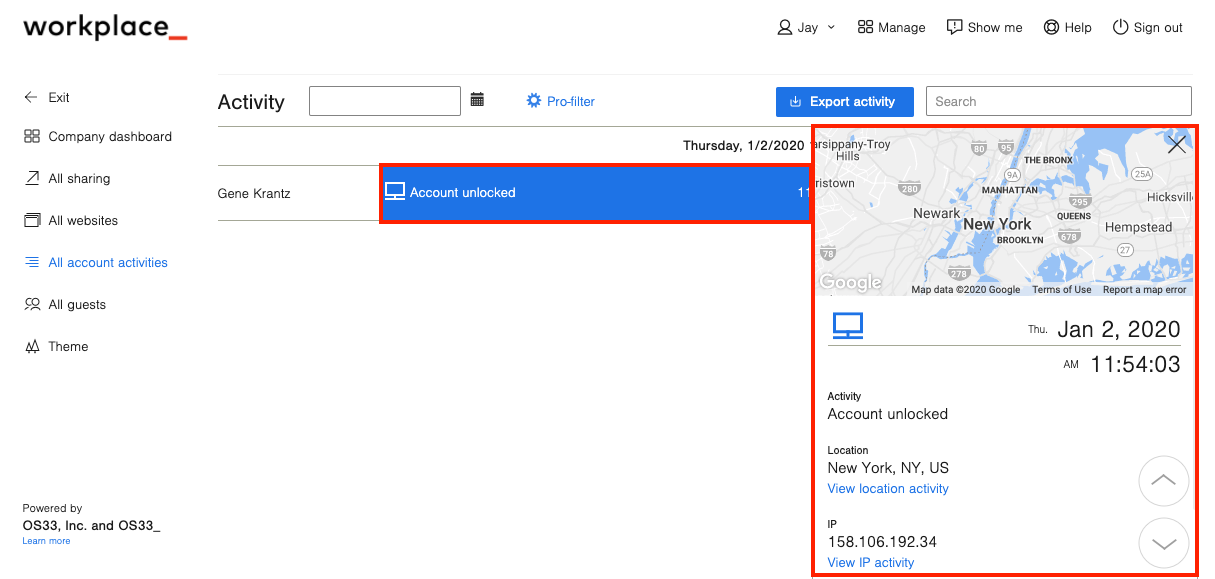The image size is (1215, 579).
Task: Click the user profile icon beside Jay
Action: coord(785,28)
